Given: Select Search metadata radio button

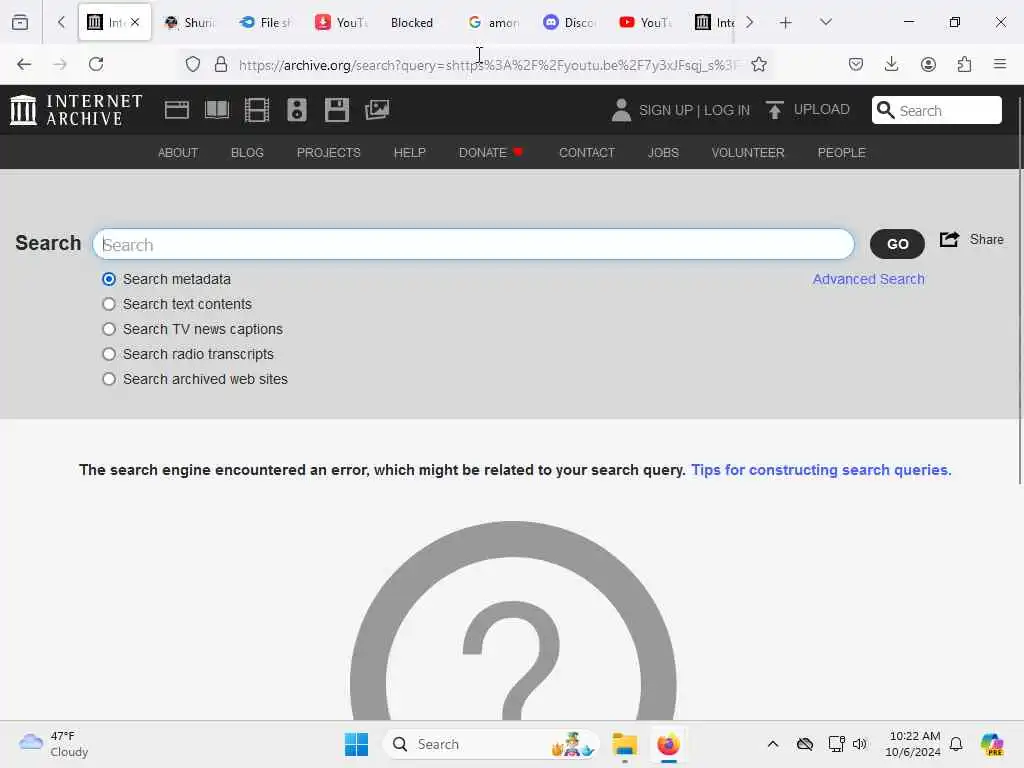Looking at the screenshot, I should (109, 280).
